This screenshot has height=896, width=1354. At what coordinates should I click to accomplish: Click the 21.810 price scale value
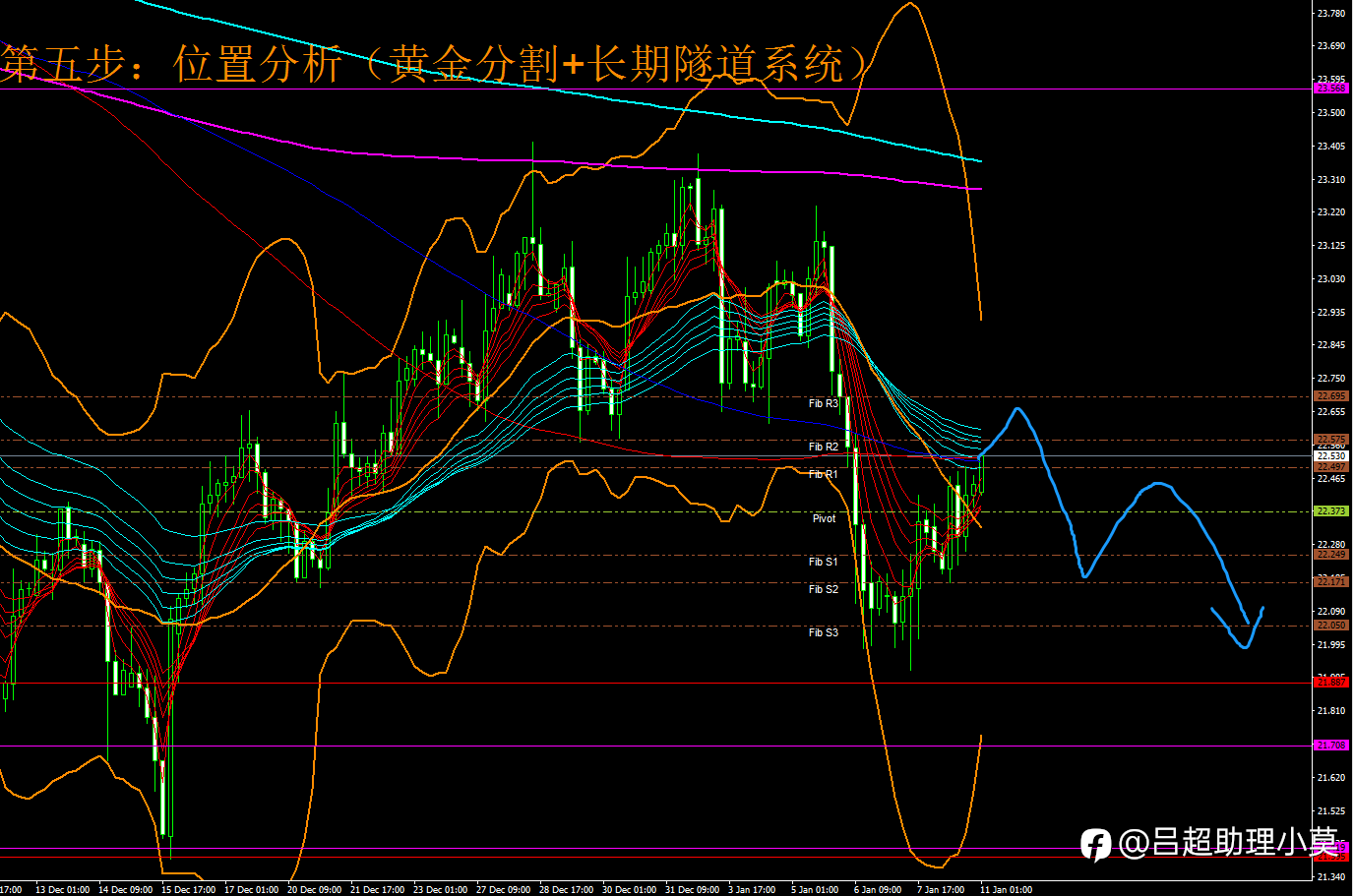1331,711
